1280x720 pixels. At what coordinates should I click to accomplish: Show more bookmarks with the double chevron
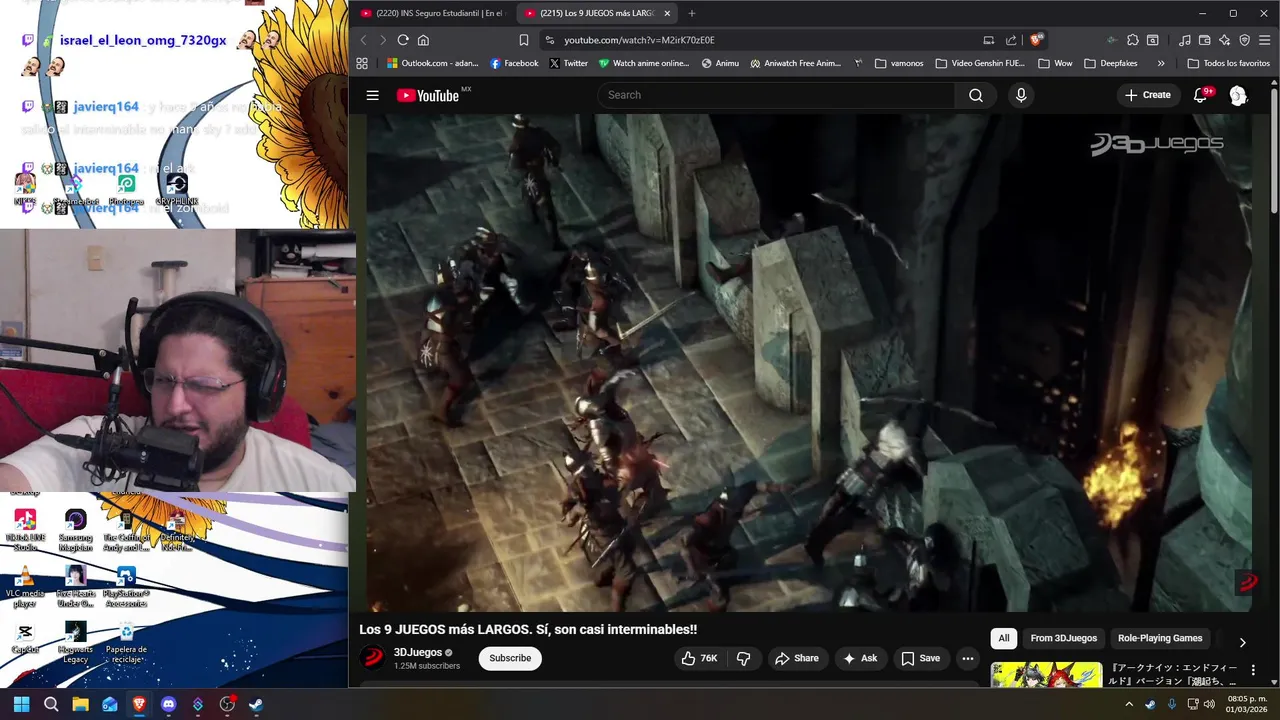(1161, 63)
